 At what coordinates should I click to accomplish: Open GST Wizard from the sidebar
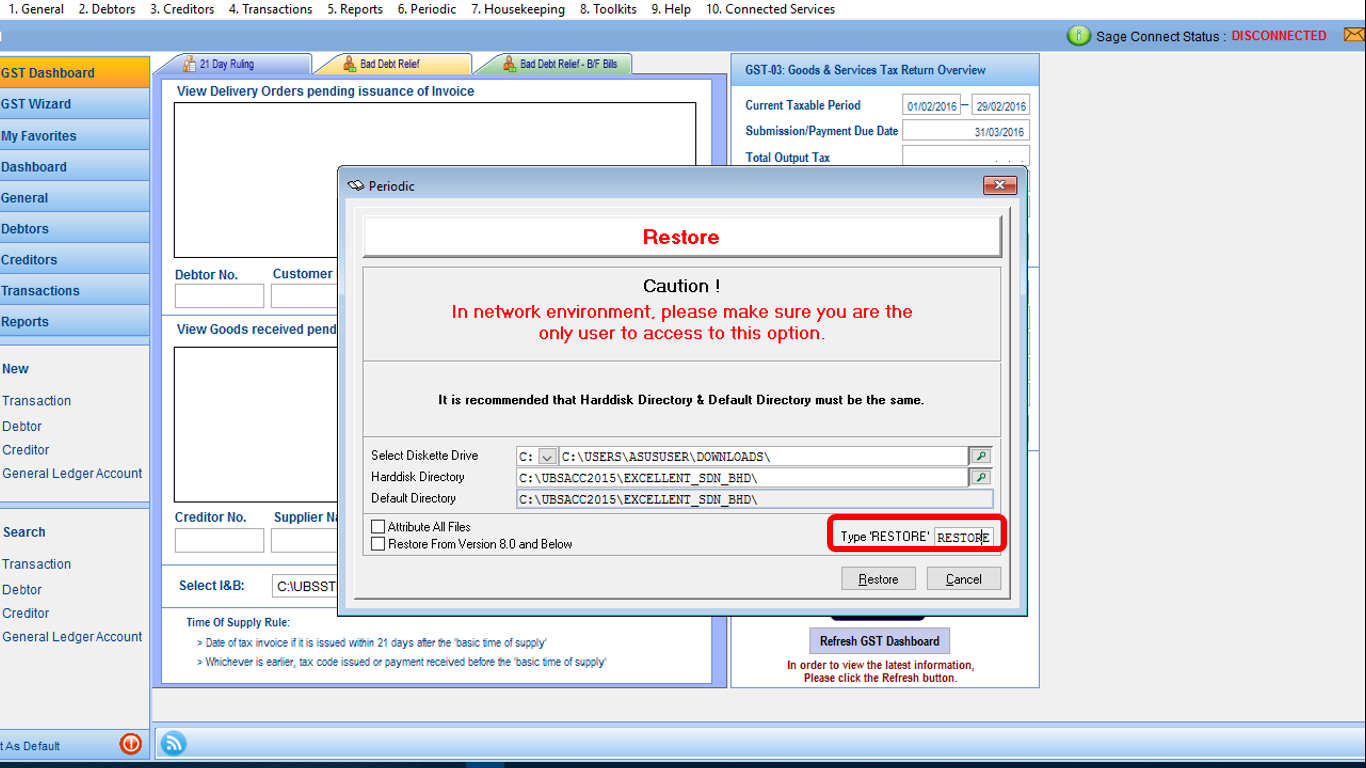click(x=74, y=104)
